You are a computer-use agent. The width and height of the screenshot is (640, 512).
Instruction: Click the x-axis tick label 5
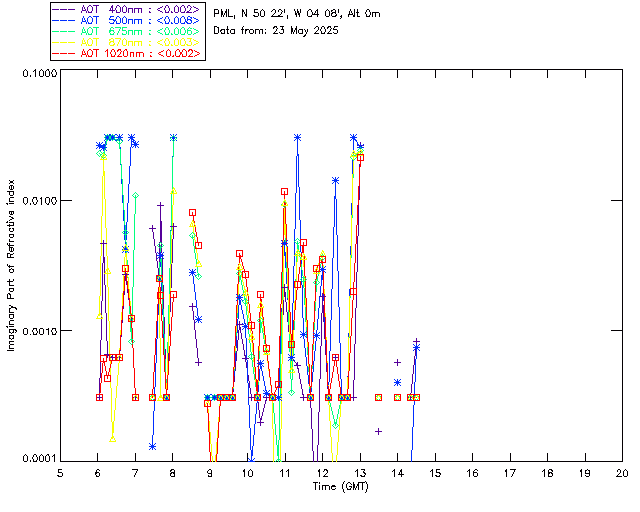pos(60,473)
